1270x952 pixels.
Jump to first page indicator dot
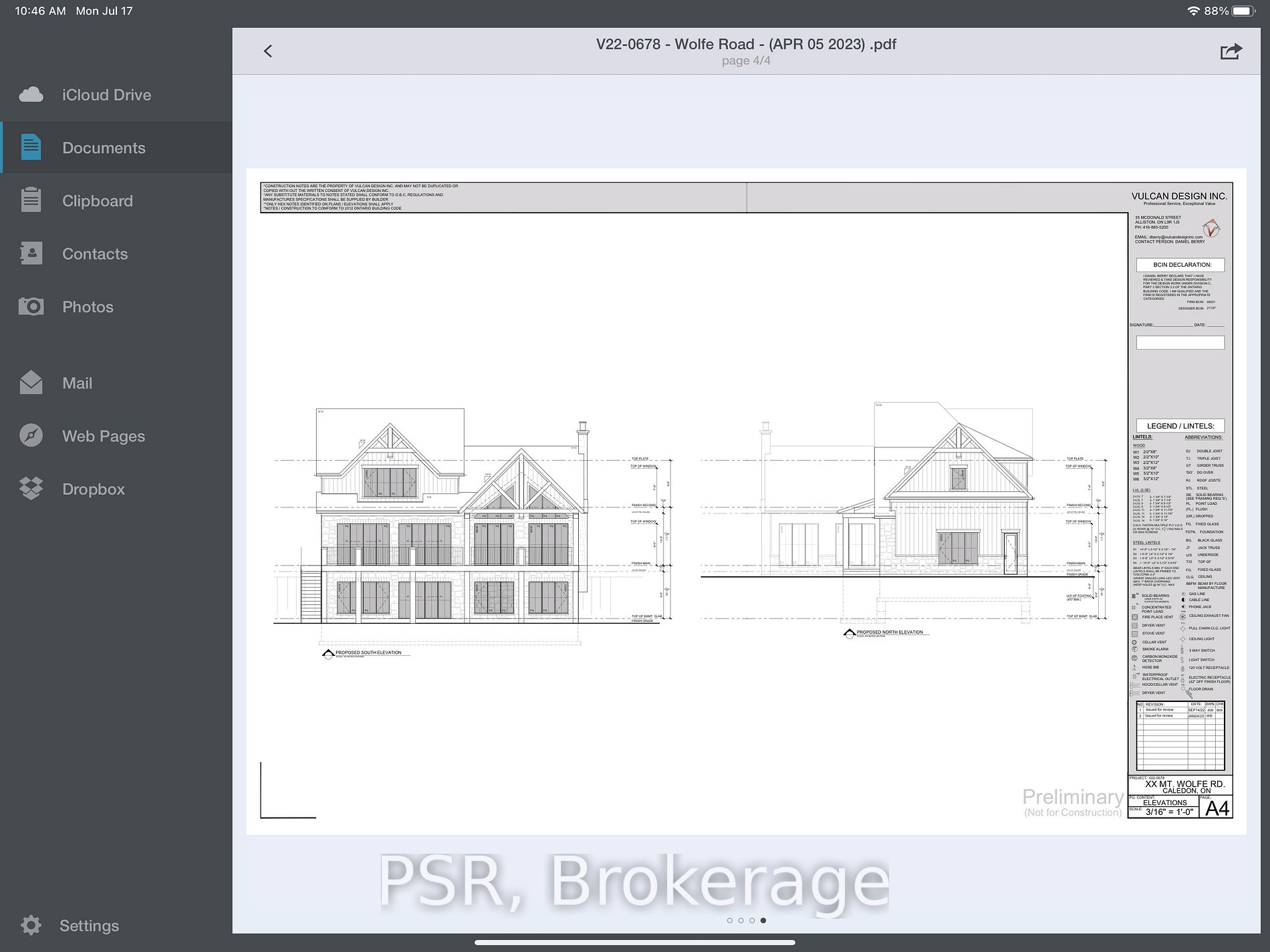tap(729, 921)
